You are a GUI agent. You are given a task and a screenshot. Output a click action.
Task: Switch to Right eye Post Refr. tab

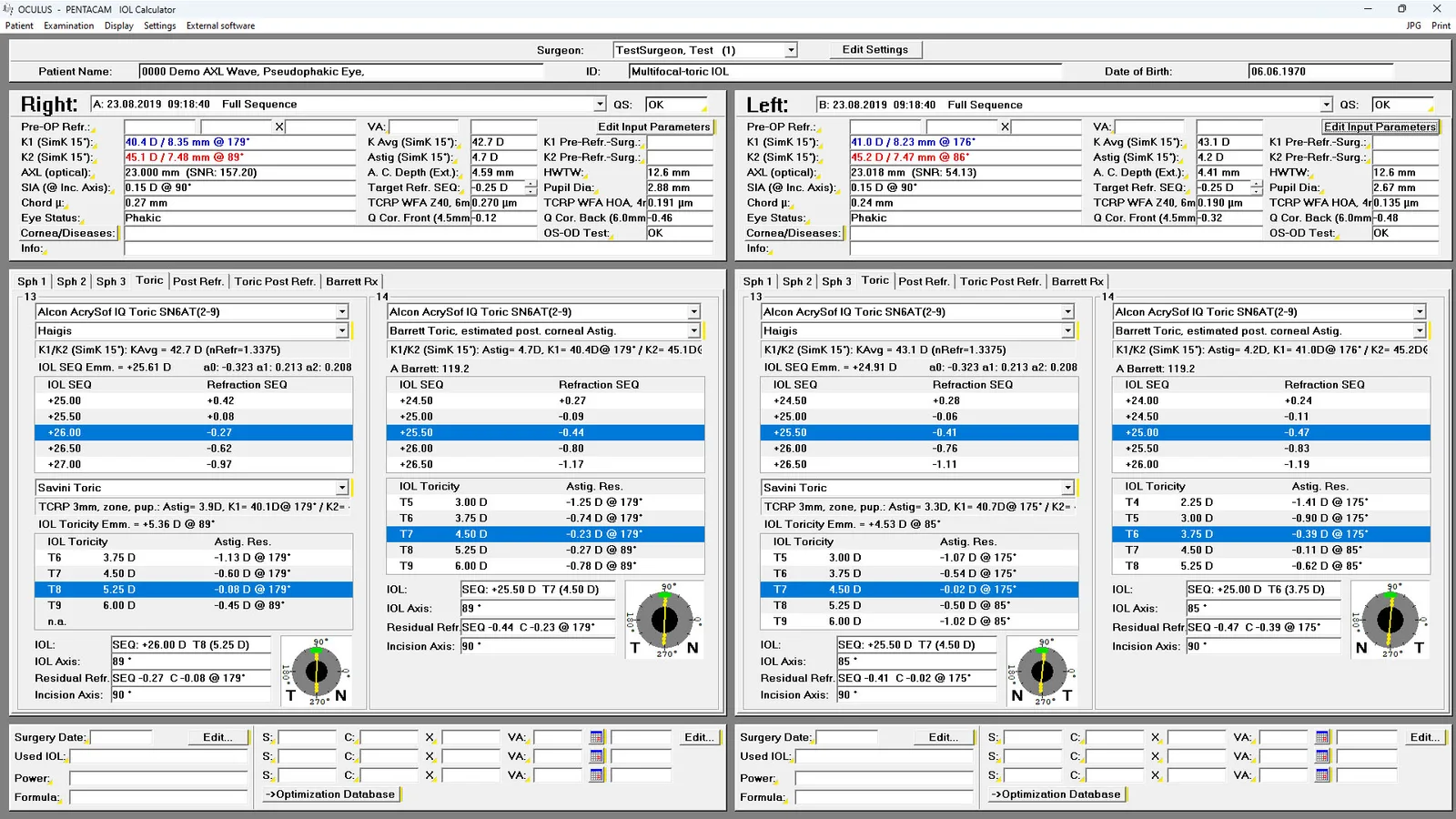198,282
